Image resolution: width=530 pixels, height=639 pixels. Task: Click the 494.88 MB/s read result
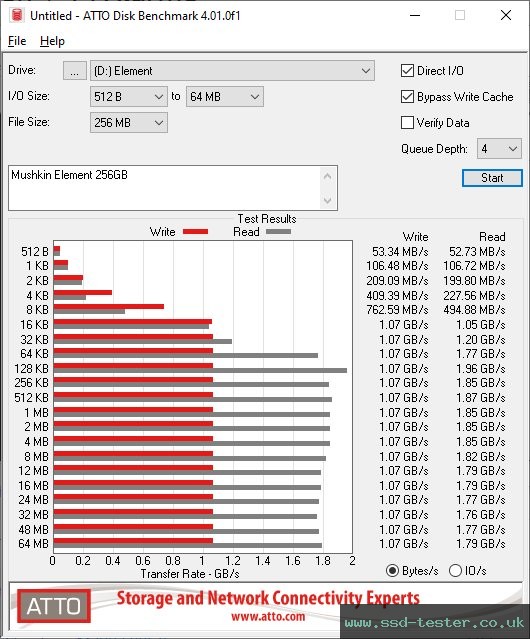tap(474, 310)
